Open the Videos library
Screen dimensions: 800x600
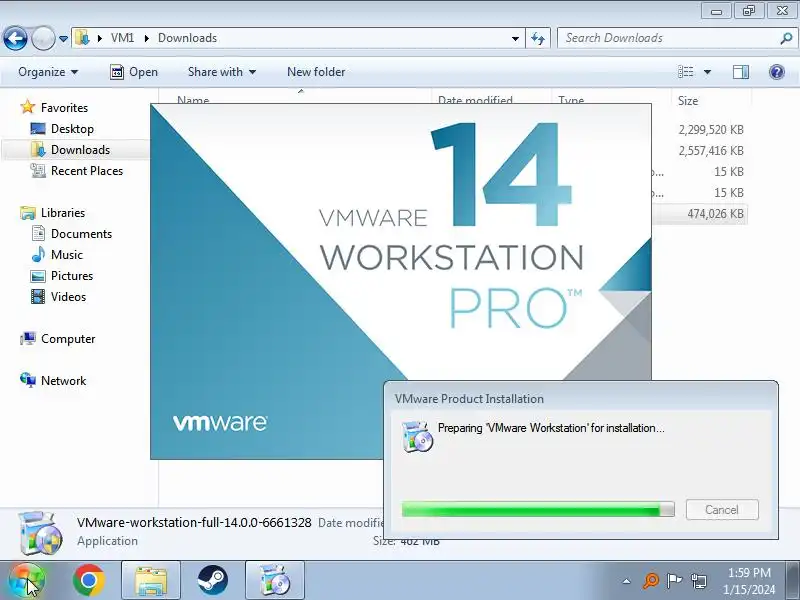coord(68,296)
